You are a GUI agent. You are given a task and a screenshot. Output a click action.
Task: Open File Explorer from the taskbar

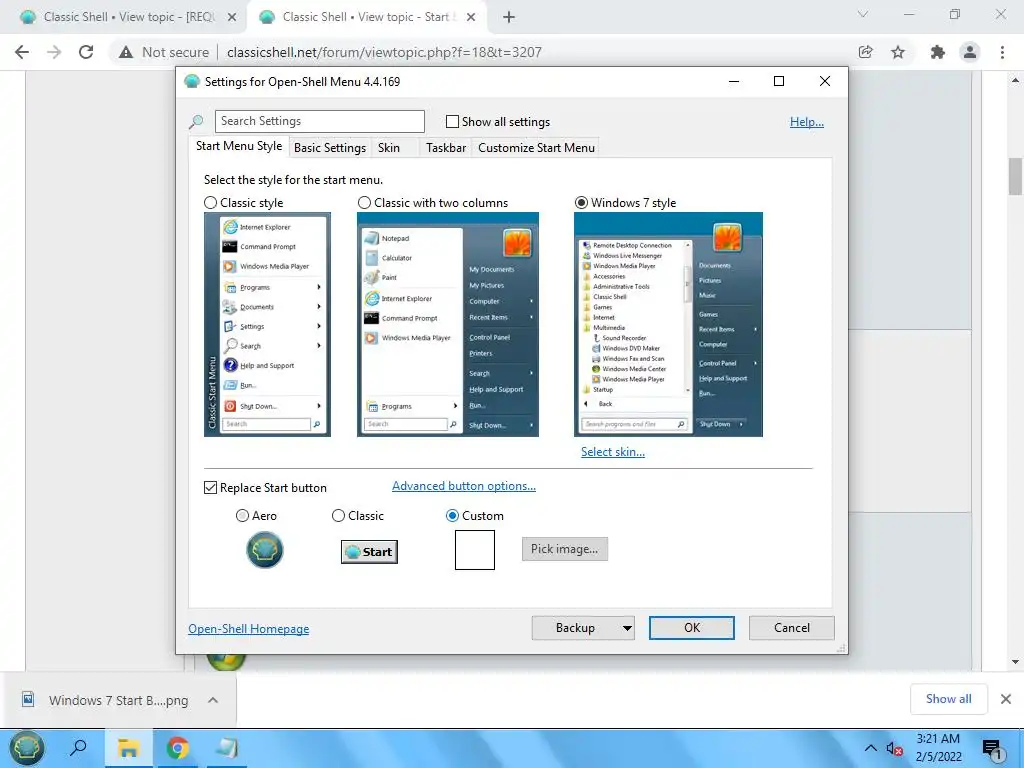(128, 748)
